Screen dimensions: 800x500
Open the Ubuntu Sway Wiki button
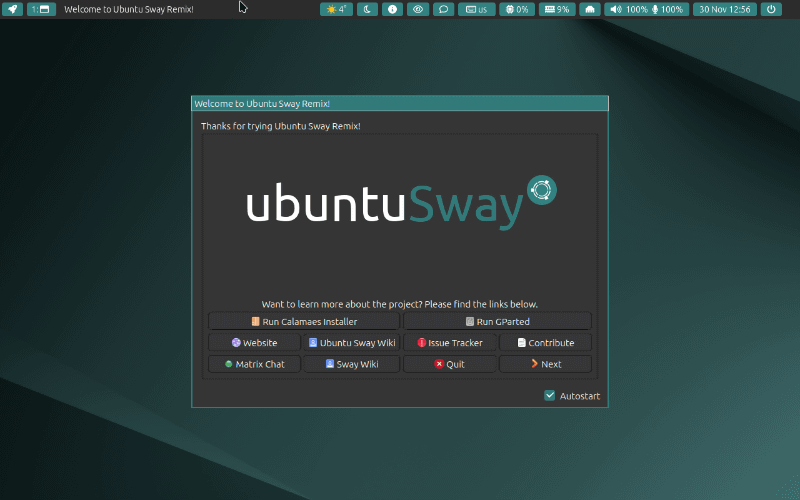point(352,343)
